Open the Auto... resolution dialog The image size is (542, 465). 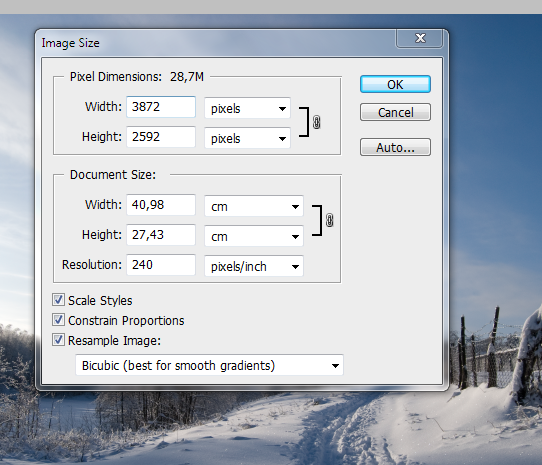395,148
